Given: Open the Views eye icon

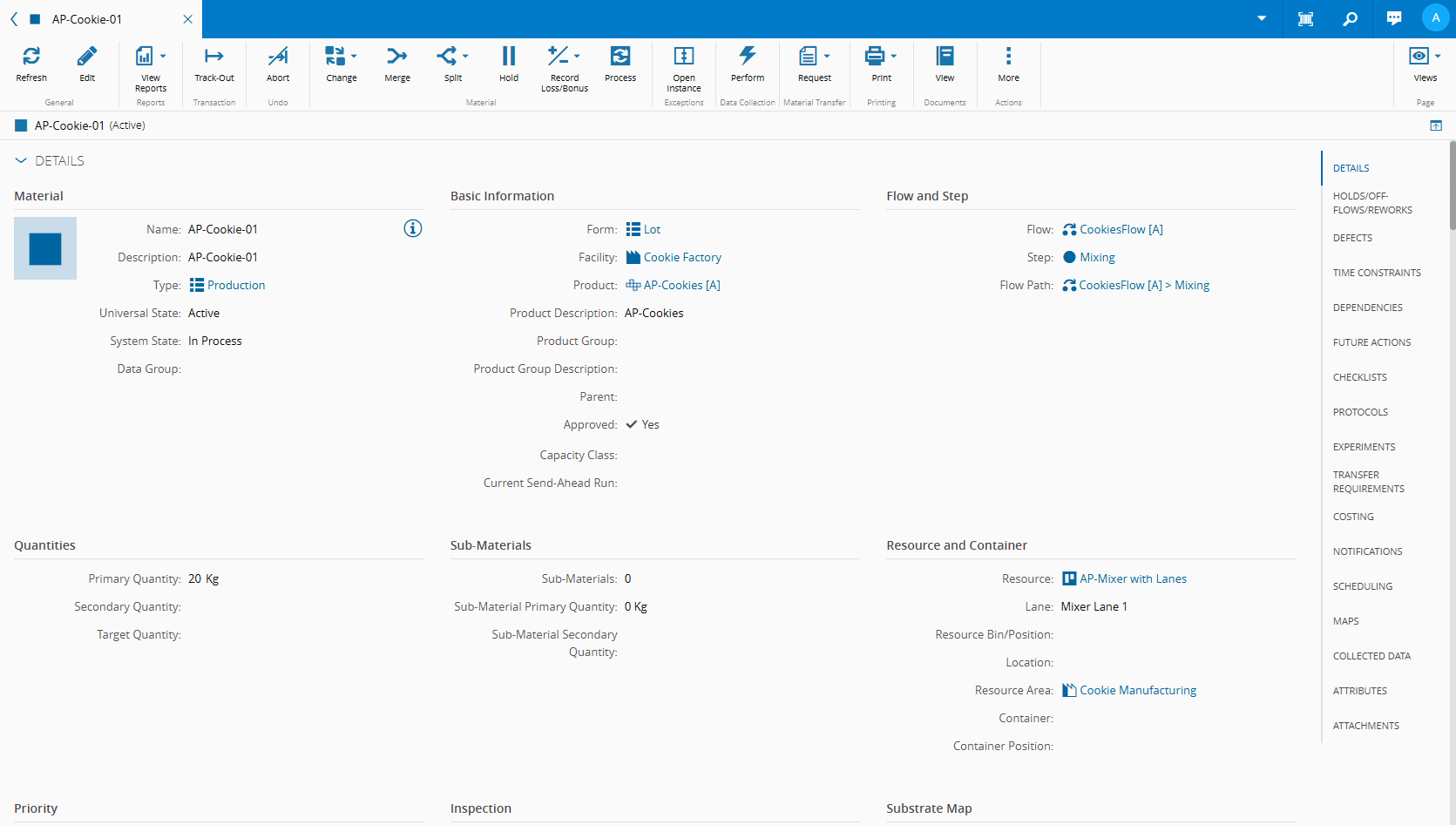Looking at the screenshot, I should [x=1419, y=57].
